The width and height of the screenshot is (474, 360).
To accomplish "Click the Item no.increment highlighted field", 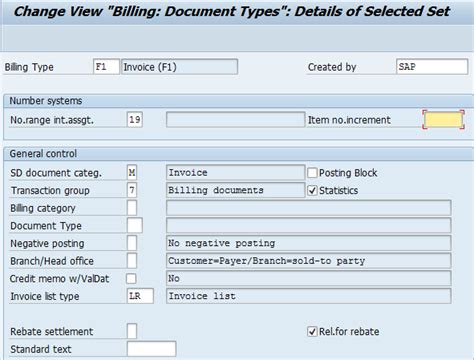I will [443, 120].
